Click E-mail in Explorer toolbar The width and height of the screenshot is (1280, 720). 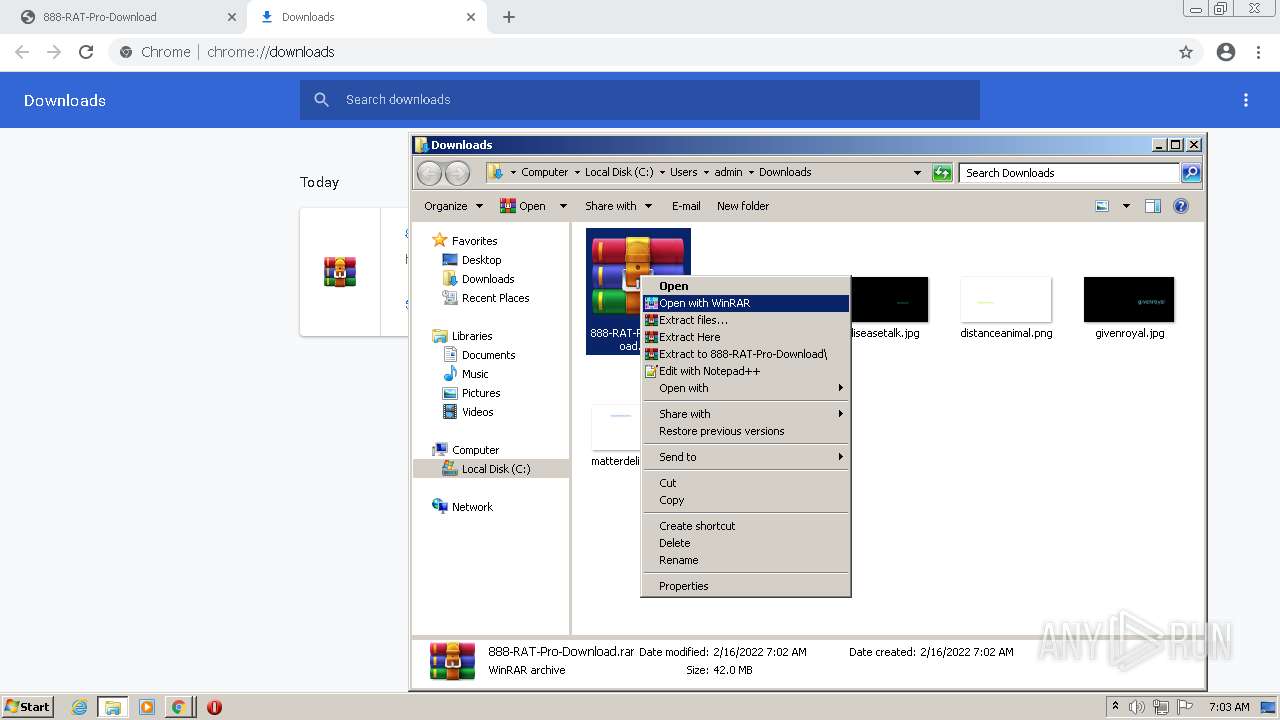click(x=686, y=206)
